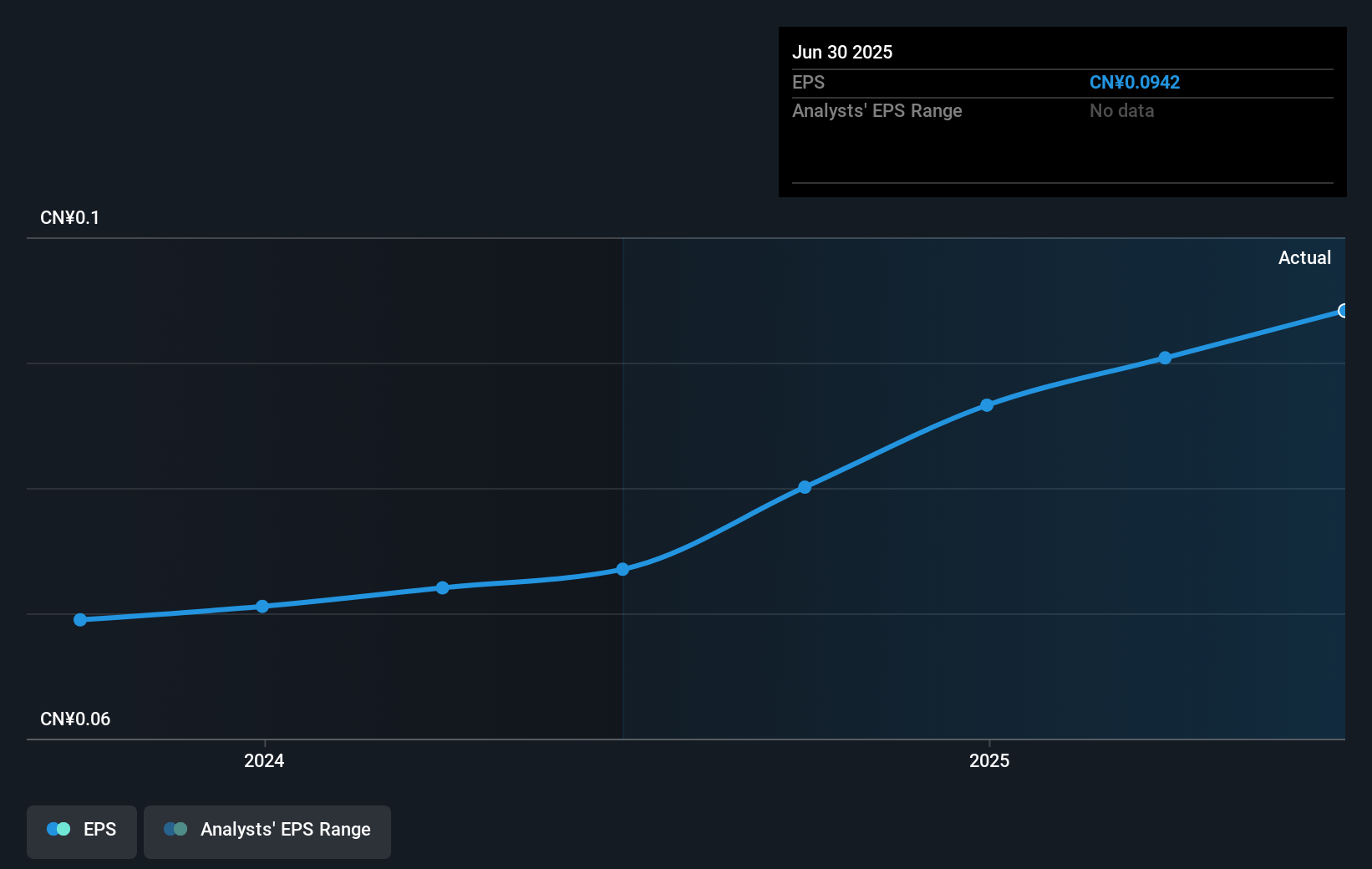Click the CN¥0.0942 EPS value in tooltip
1372x869 pixels.
point(1135,83)
